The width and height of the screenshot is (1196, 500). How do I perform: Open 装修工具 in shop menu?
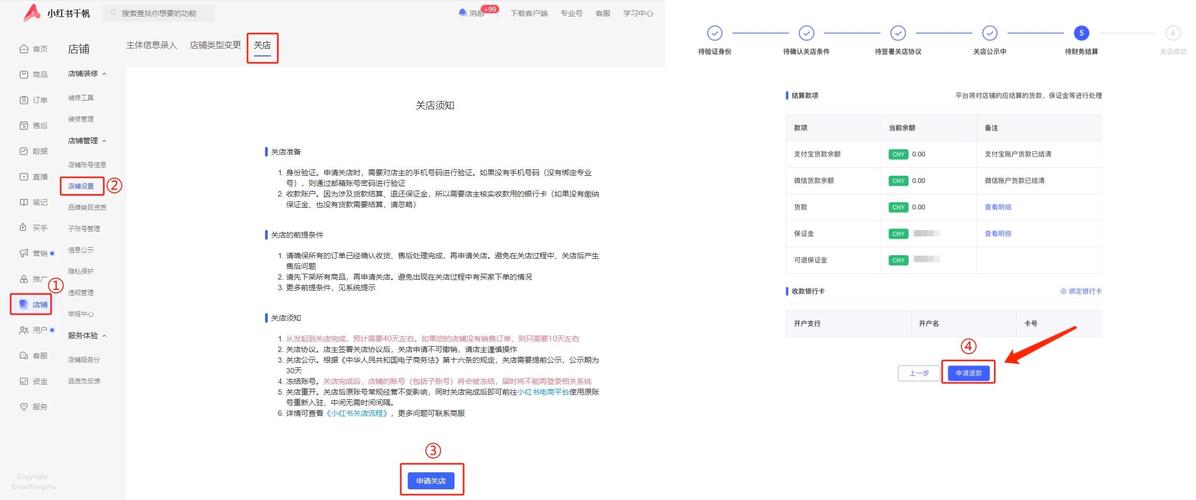[81, 98]
